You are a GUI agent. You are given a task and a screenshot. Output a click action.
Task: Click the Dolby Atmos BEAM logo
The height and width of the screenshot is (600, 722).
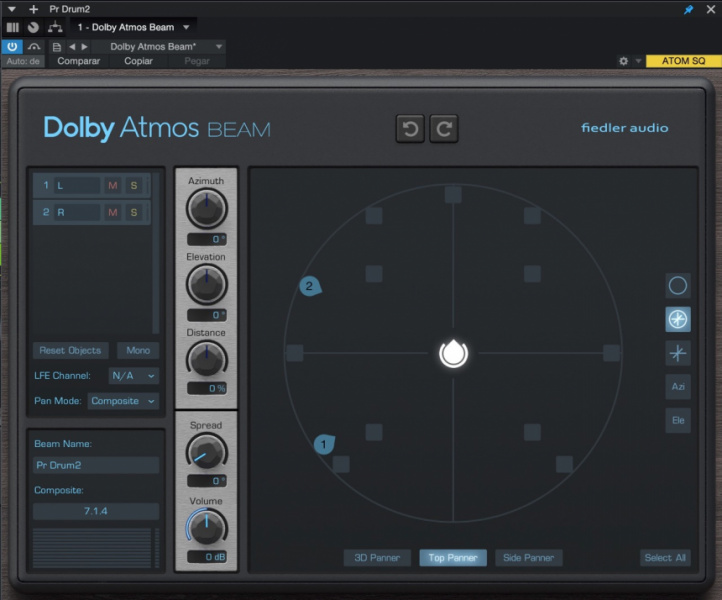tap(157, 128)
